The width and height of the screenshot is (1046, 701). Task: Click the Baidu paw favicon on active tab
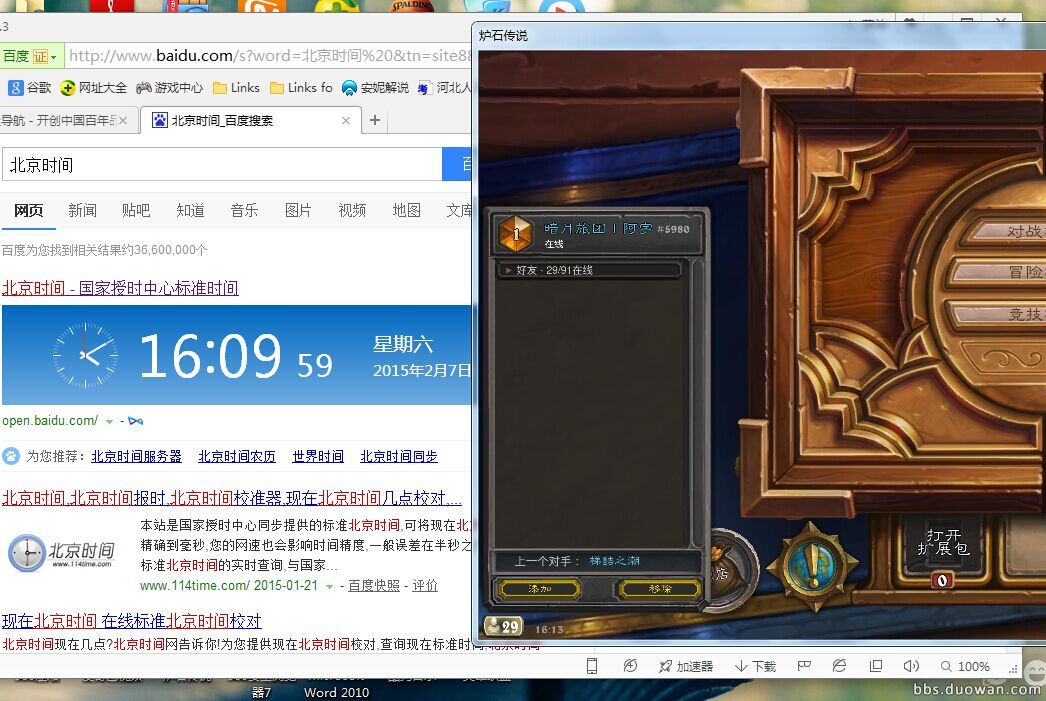tap(159, 120)
